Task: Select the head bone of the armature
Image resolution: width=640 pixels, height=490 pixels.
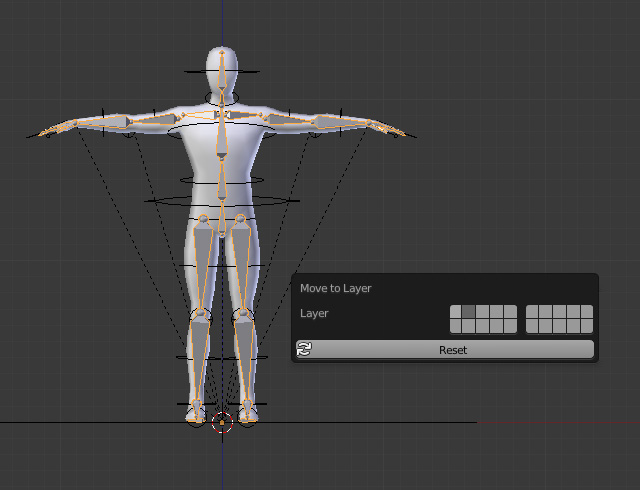Action: tap(222, 71)
